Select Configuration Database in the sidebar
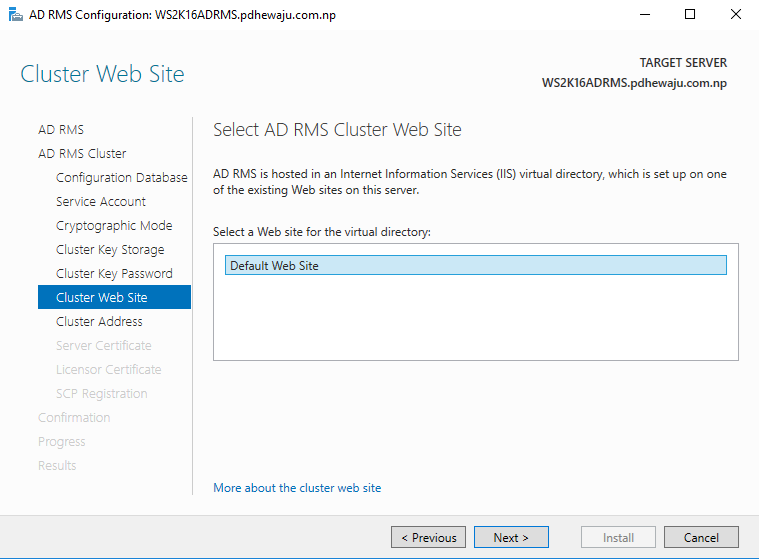This screenshot has height=559, width=759. [121, 178]
